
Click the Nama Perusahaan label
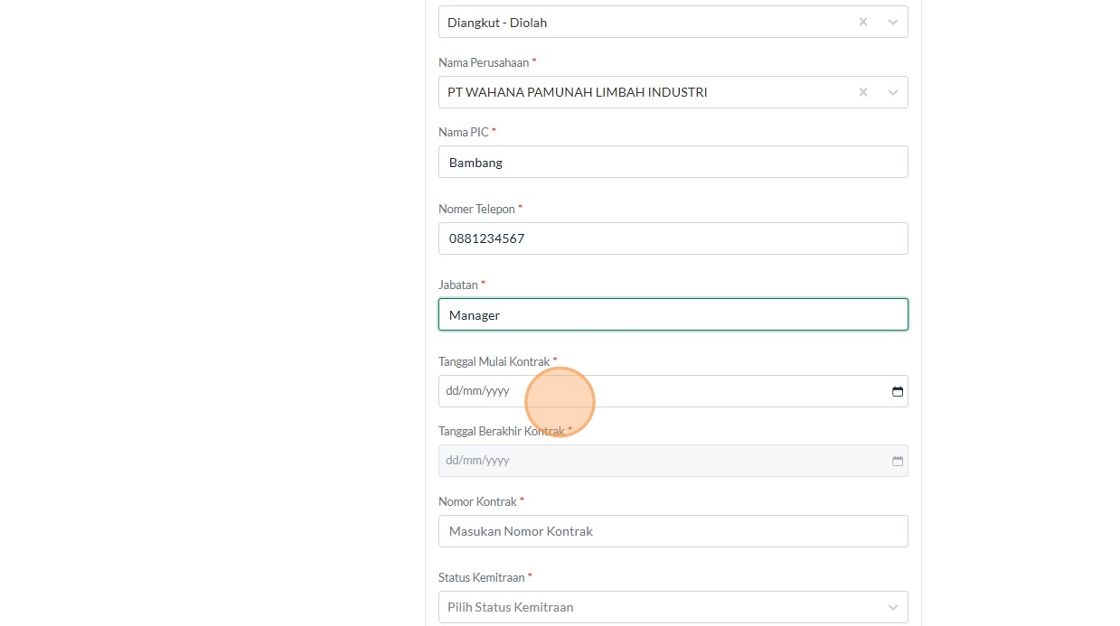click(483, 62)
